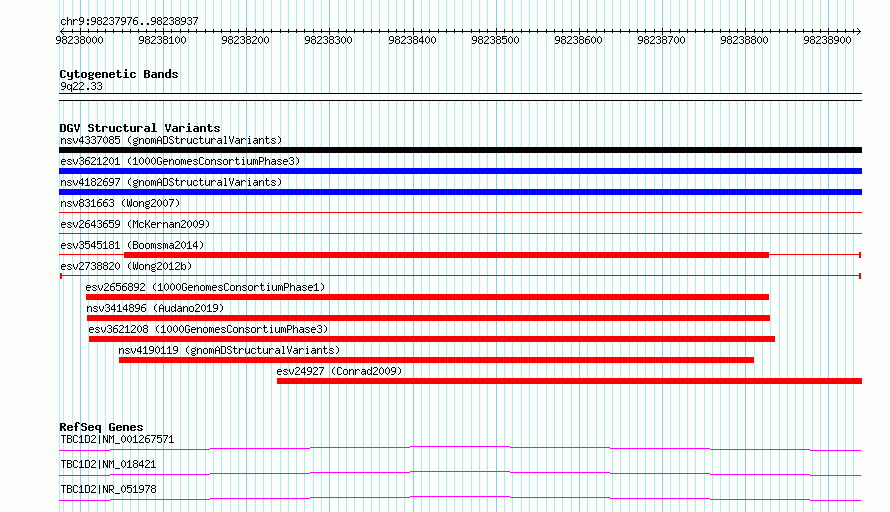The image size is (890, 512).
Task: Click the 9q22.33 cytogenetic band bar
Action: click(460, 97)
